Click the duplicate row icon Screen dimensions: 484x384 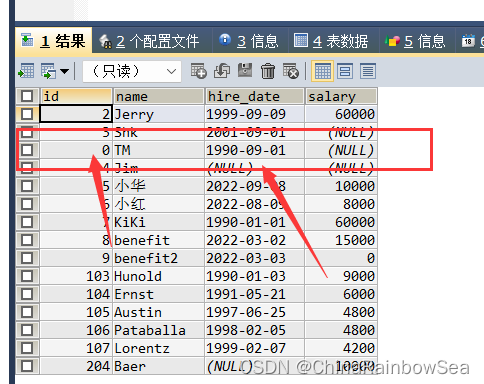pos(222,71)
